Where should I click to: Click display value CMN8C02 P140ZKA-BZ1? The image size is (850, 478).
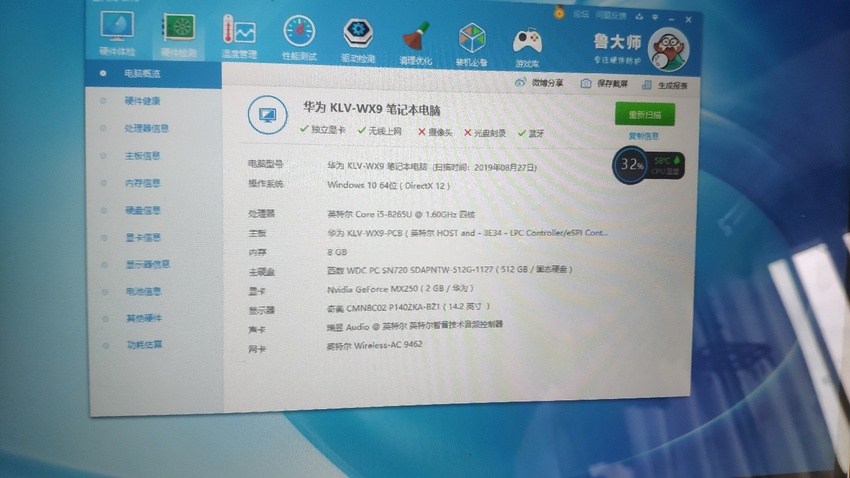point(408,307)
